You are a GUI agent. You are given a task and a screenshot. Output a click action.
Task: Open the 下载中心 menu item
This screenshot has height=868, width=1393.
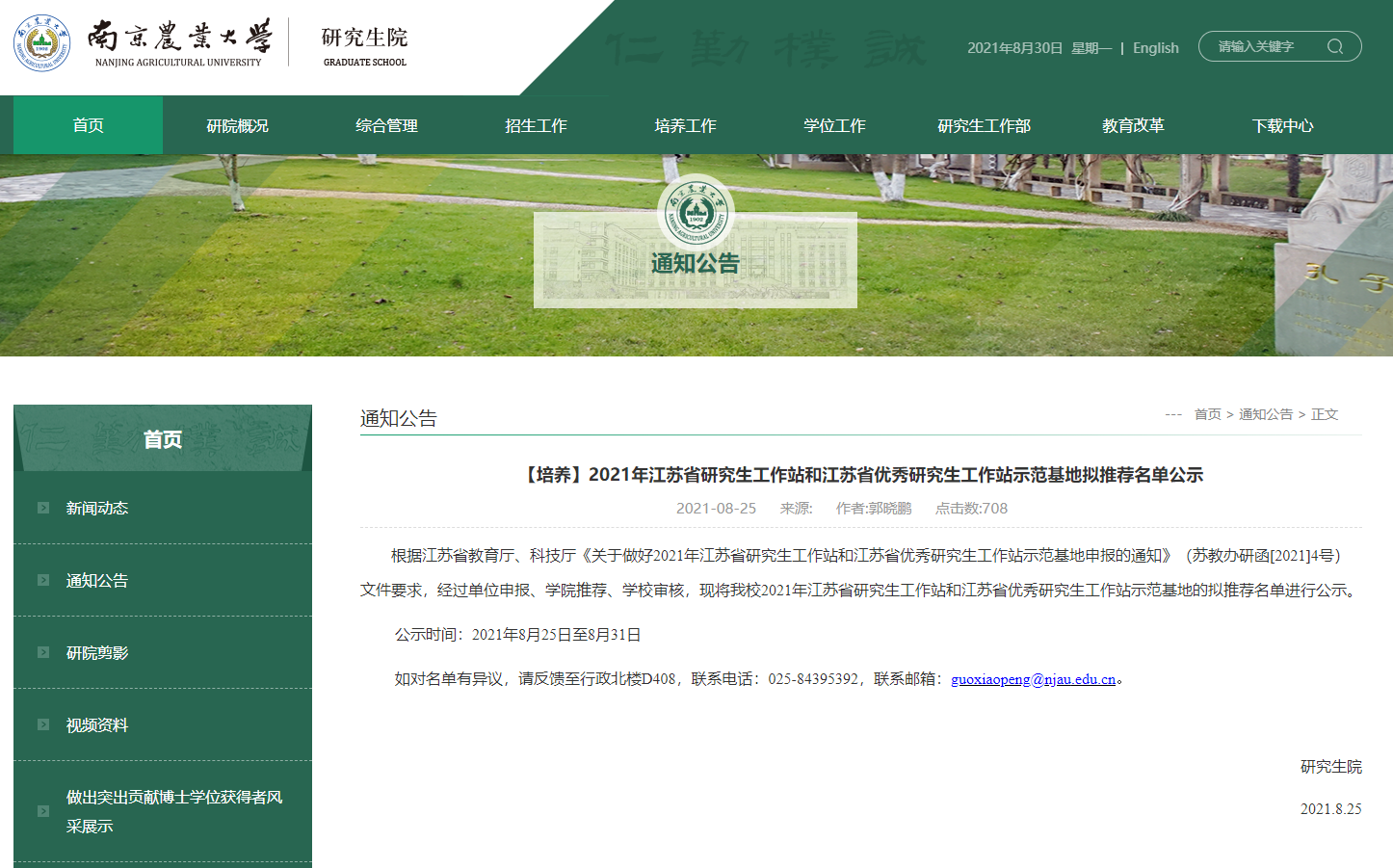click(x=1282, y=124)
